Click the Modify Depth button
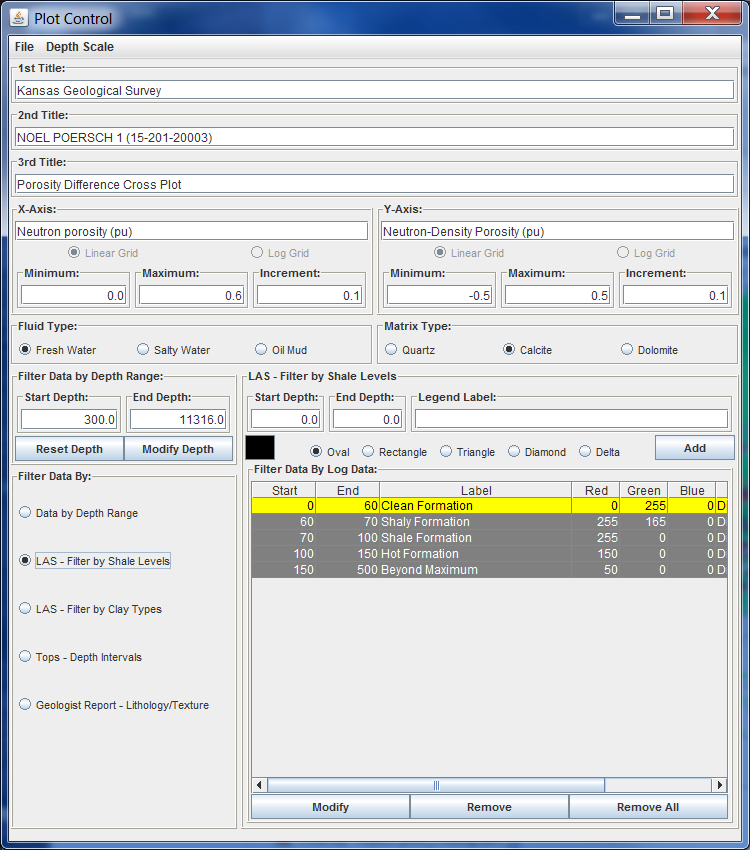This screenshot has width=750, height=850. pos(178,449)
